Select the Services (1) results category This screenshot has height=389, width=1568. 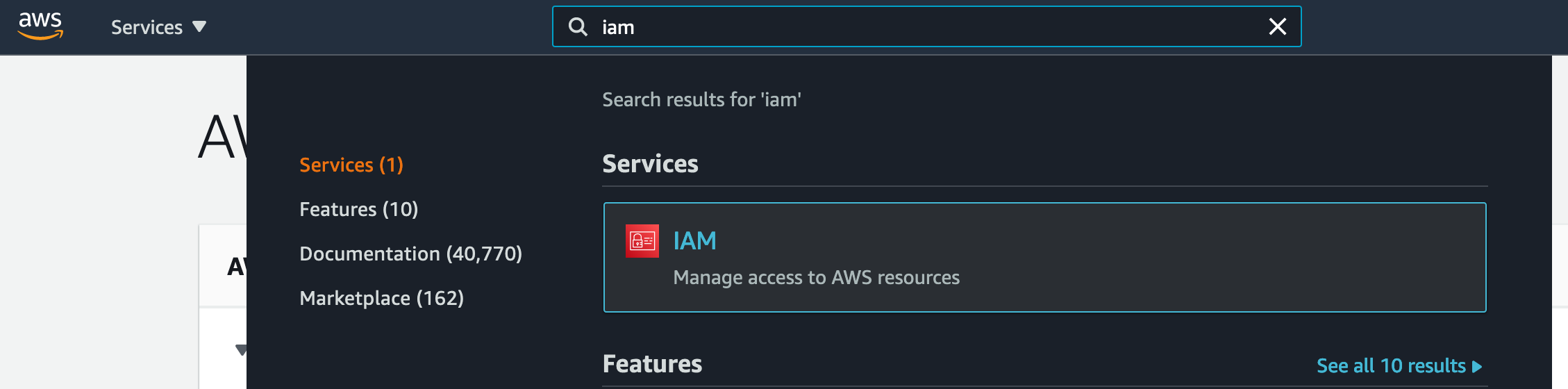coord(351,165)
